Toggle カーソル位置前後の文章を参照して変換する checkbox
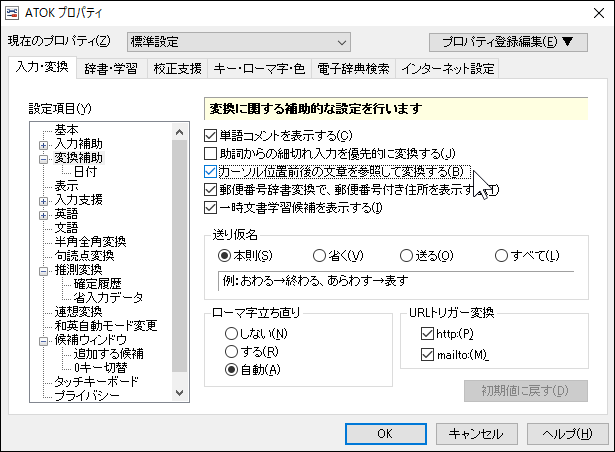Viewport: 615px width, 452px height. point(210,171)
